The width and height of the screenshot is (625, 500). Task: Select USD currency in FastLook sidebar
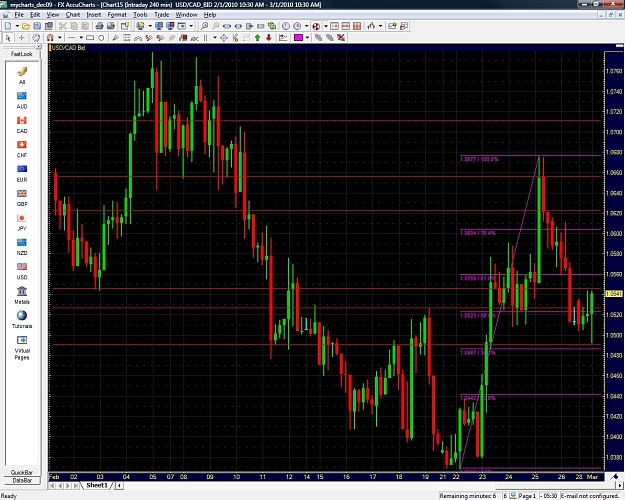click(x=22, y=271)
